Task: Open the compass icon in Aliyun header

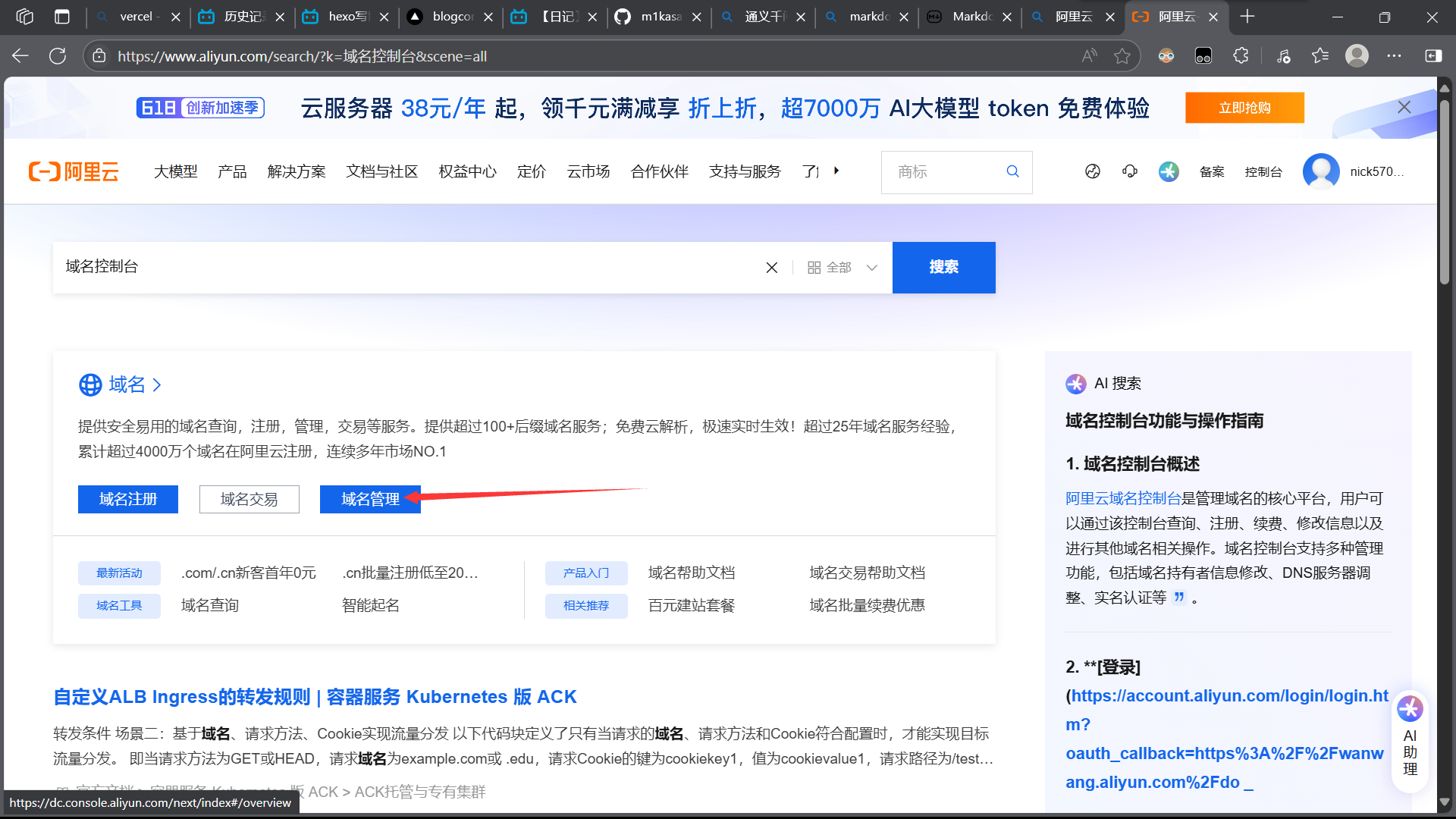Action: click(x=1093, y=171)
